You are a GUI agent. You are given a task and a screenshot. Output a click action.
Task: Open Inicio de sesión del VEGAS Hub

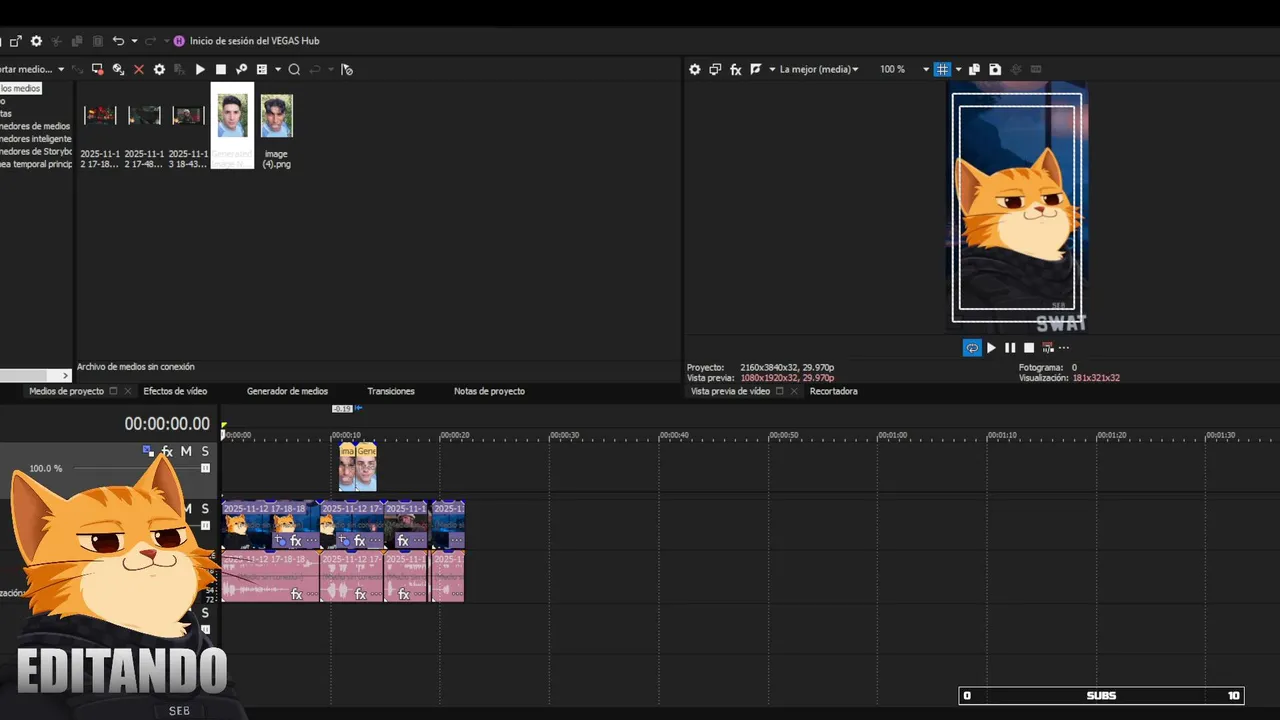[254, 41]
